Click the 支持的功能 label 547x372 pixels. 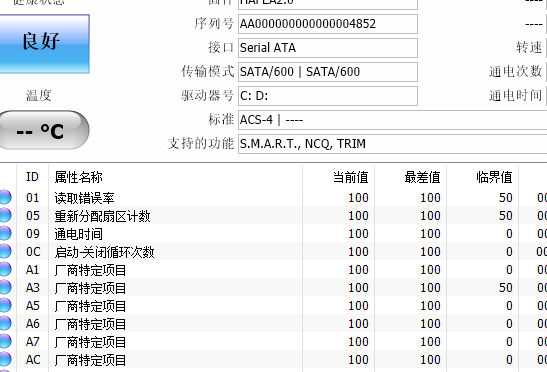coord(201,143)
